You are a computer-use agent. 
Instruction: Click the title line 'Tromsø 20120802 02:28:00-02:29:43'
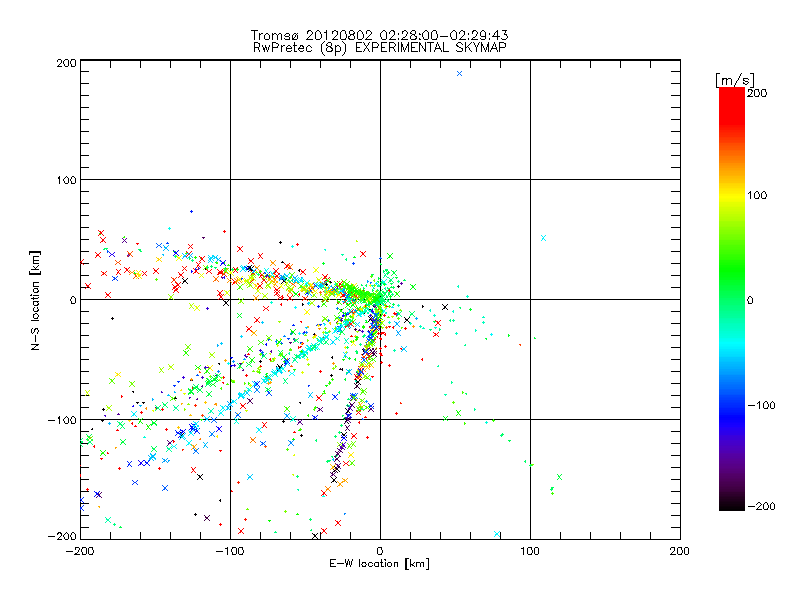(379, 35)
